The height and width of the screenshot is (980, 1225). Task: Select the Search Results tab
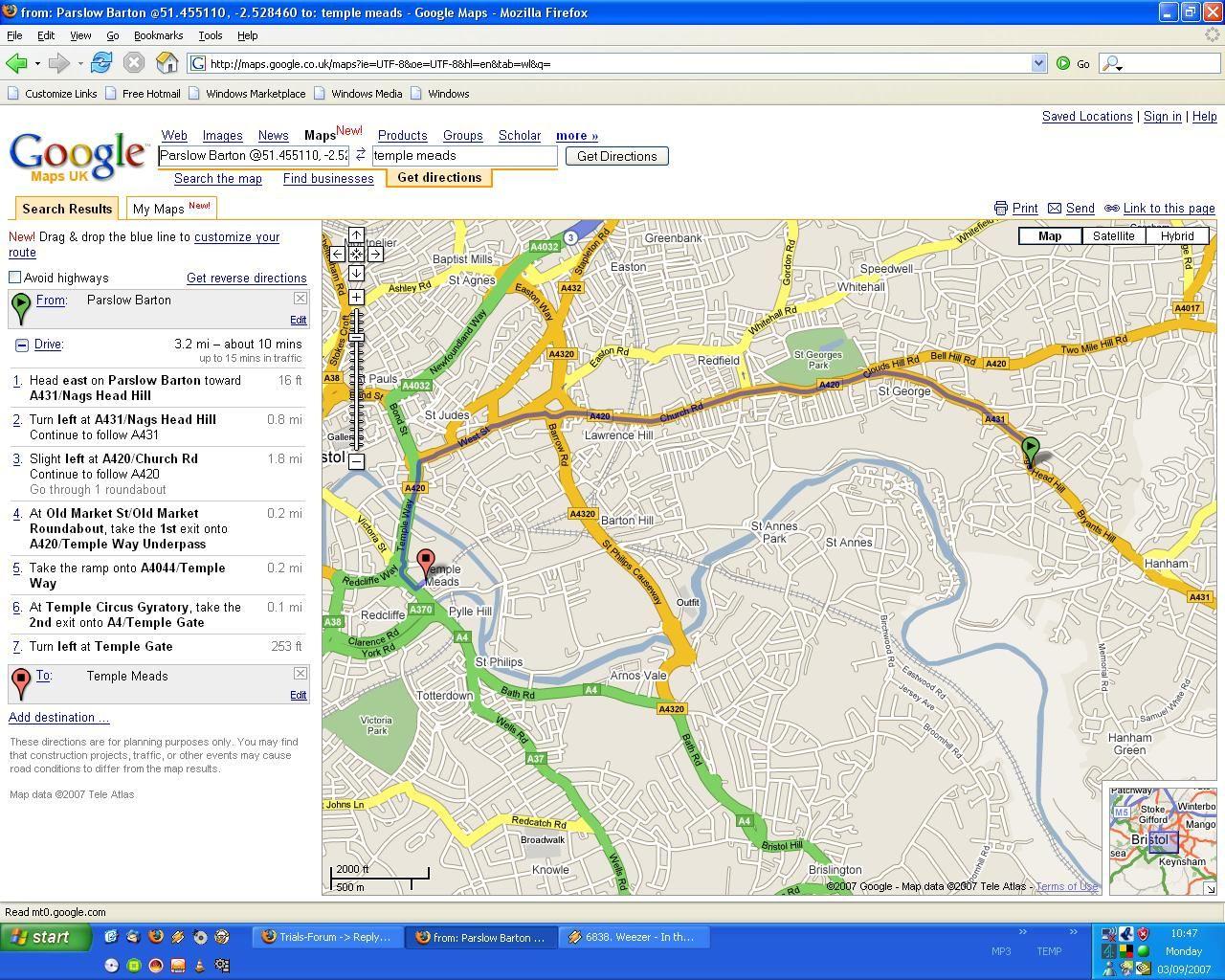pos(67,208)
